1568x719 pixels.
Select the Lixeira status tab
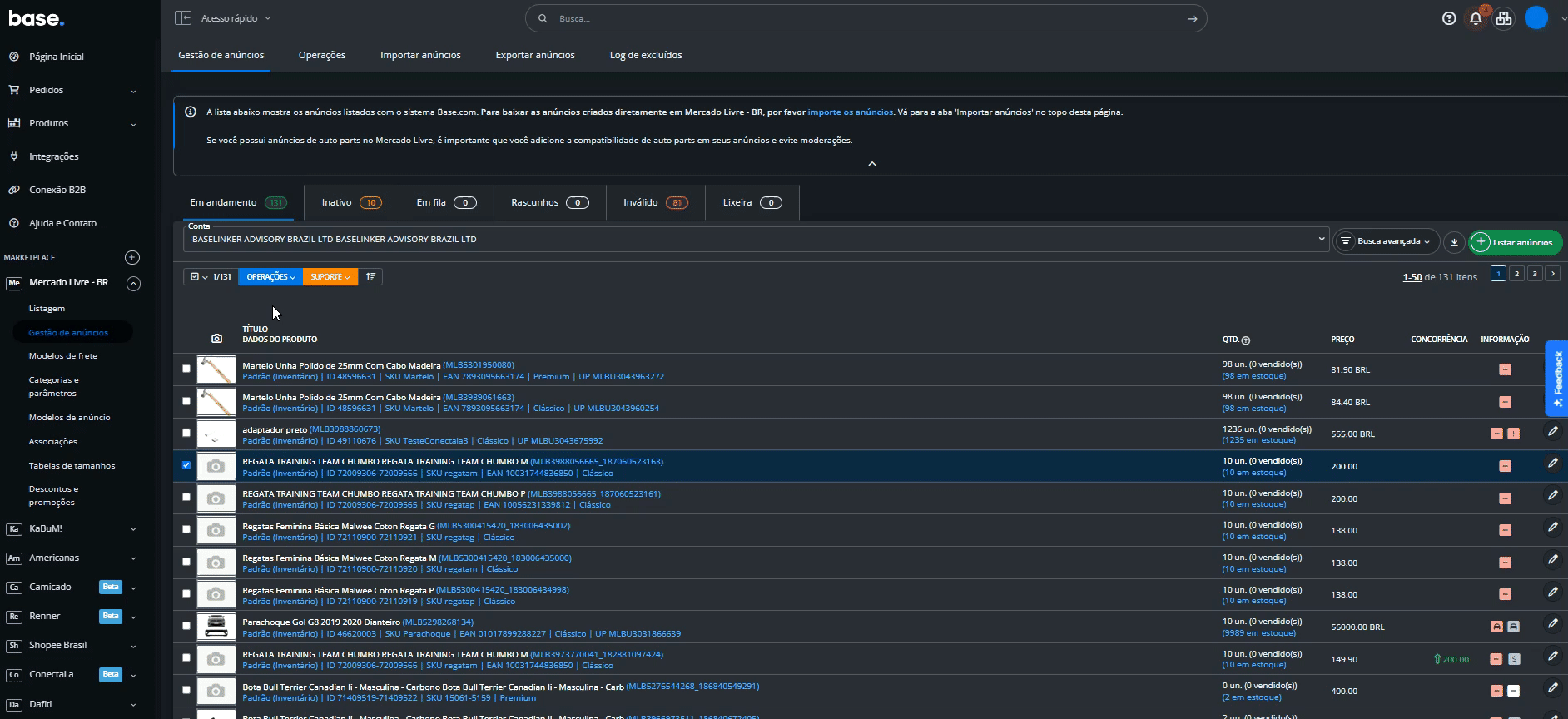point(752,202)
